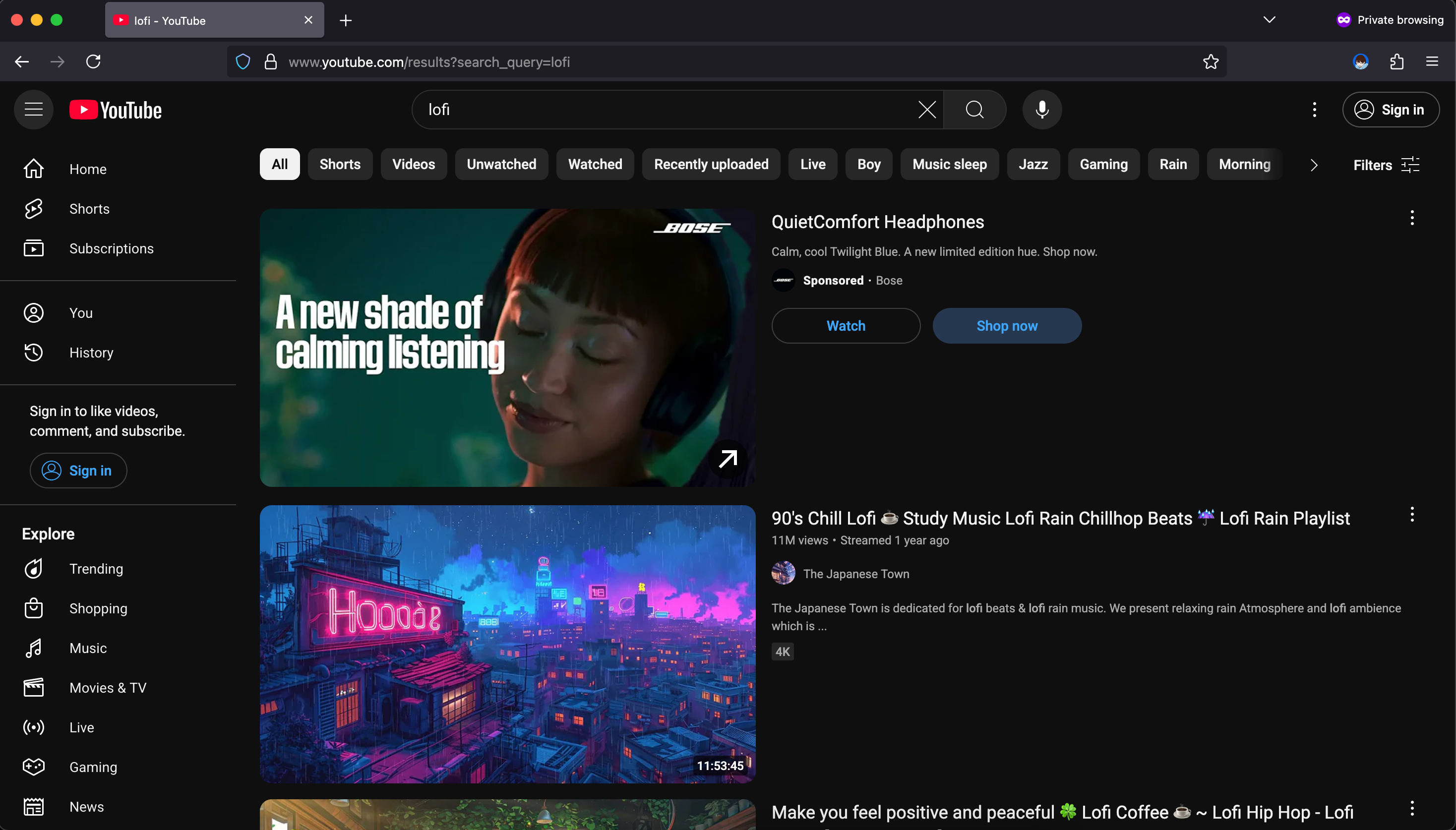Toggle the Recently uploaded filter chip
1456x830 pixels.
[x=710, y=164]
